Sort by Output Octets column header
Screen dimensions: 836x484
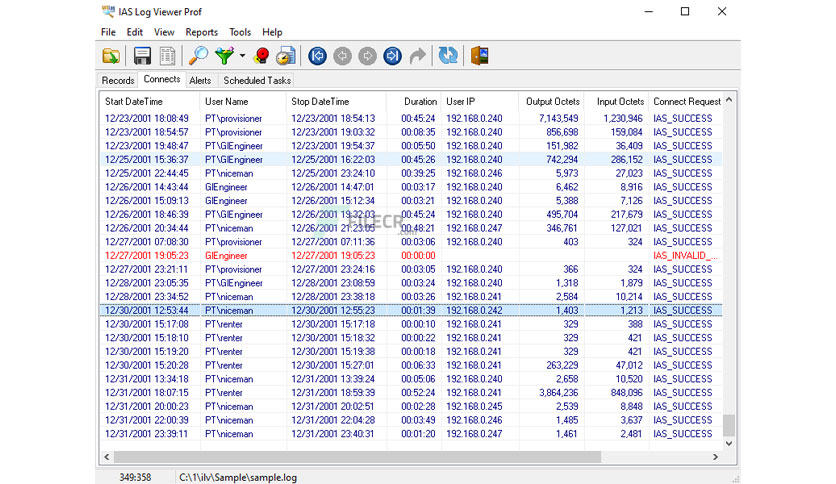click(551, 101)
